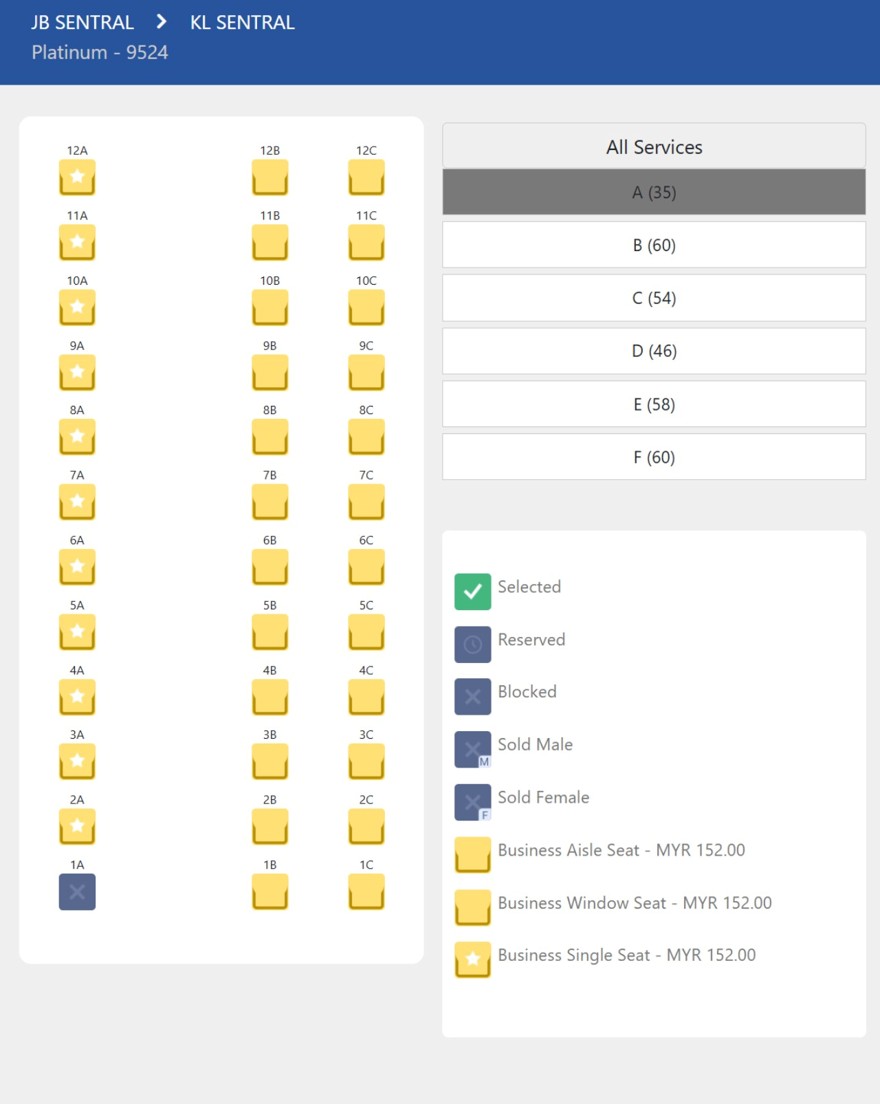The image size is (880, 1104).
Task: Pick single seat 2A
Action: (x=77, y=827)
